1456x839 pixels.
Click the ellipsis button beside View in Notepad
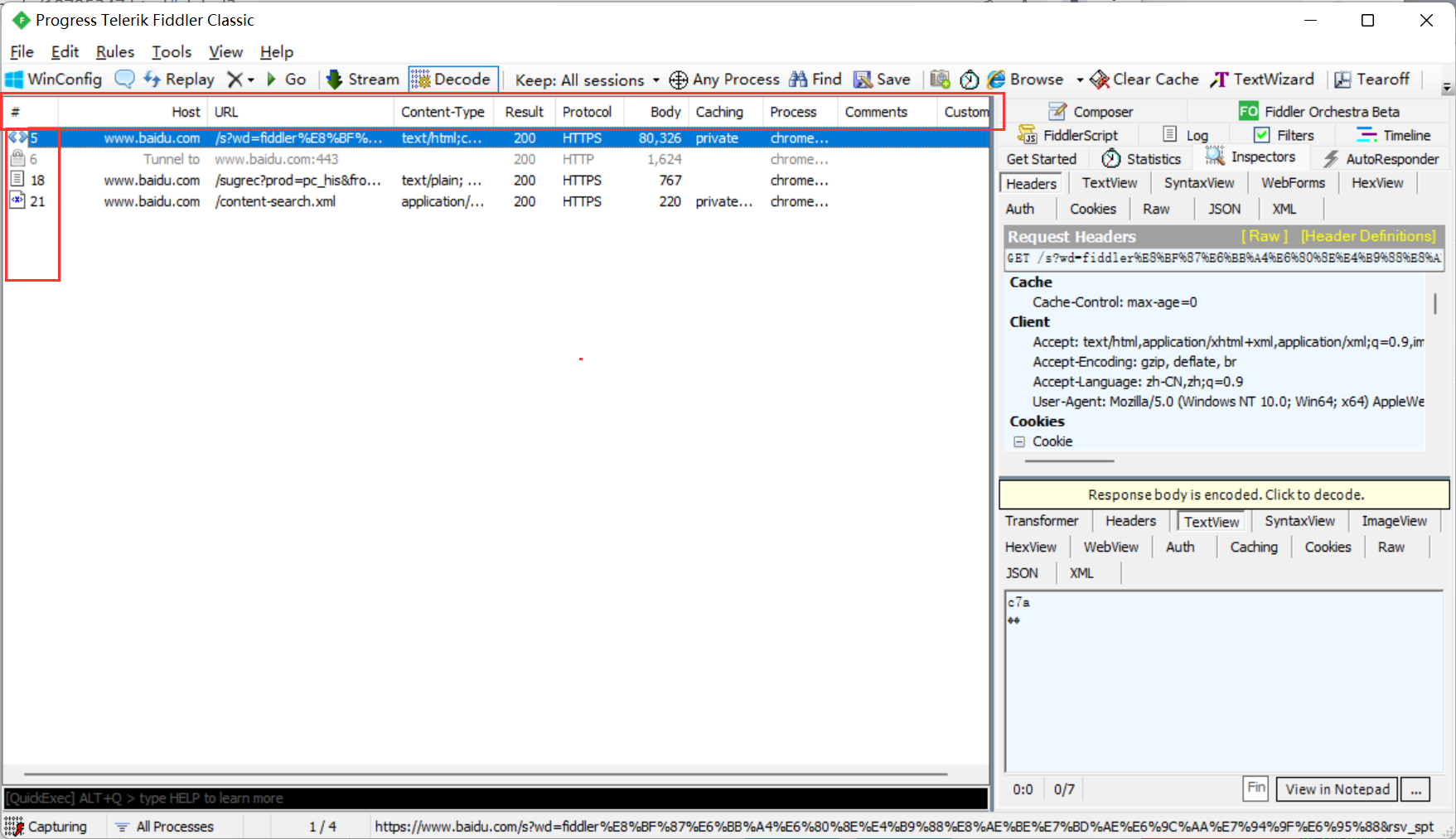[x=1415, y=789]
